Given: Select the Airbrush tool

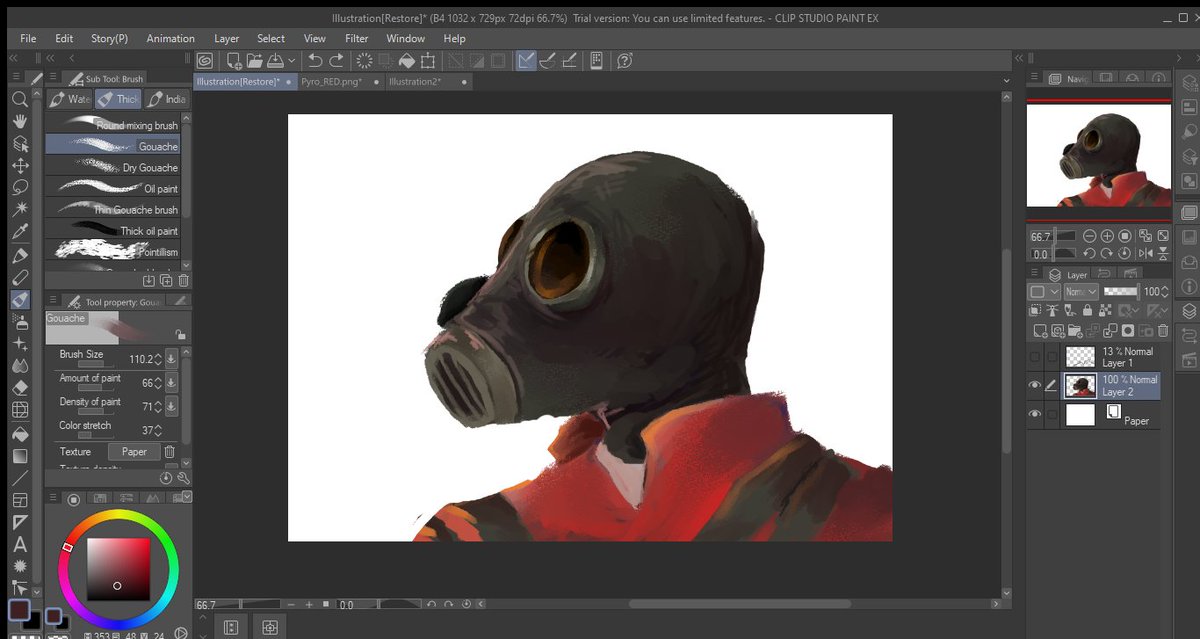Looking at the screenshot, I should [19, 321].
